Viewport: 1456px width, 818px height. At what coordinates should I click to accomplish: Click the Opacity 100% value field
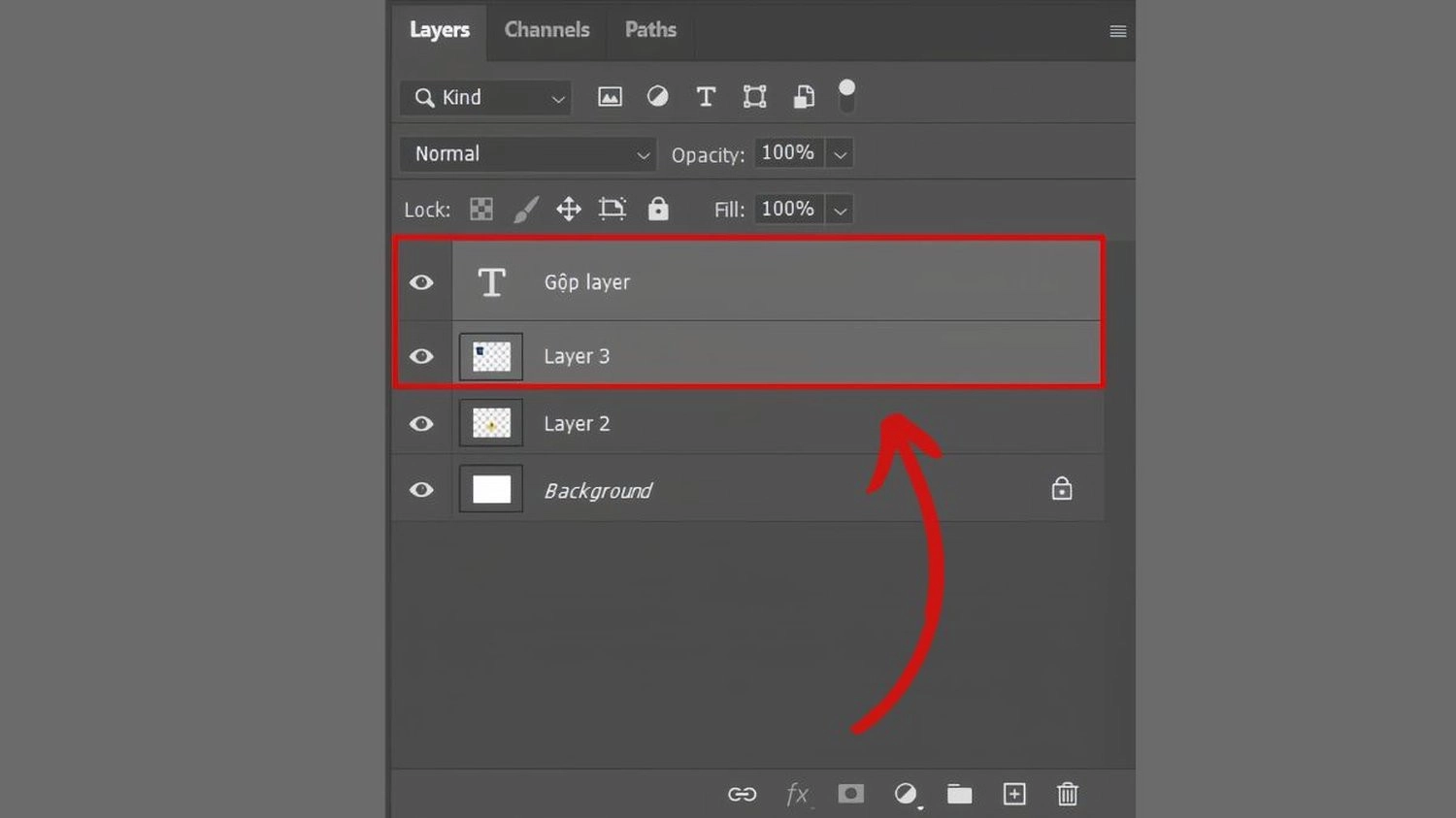(788, 153)
